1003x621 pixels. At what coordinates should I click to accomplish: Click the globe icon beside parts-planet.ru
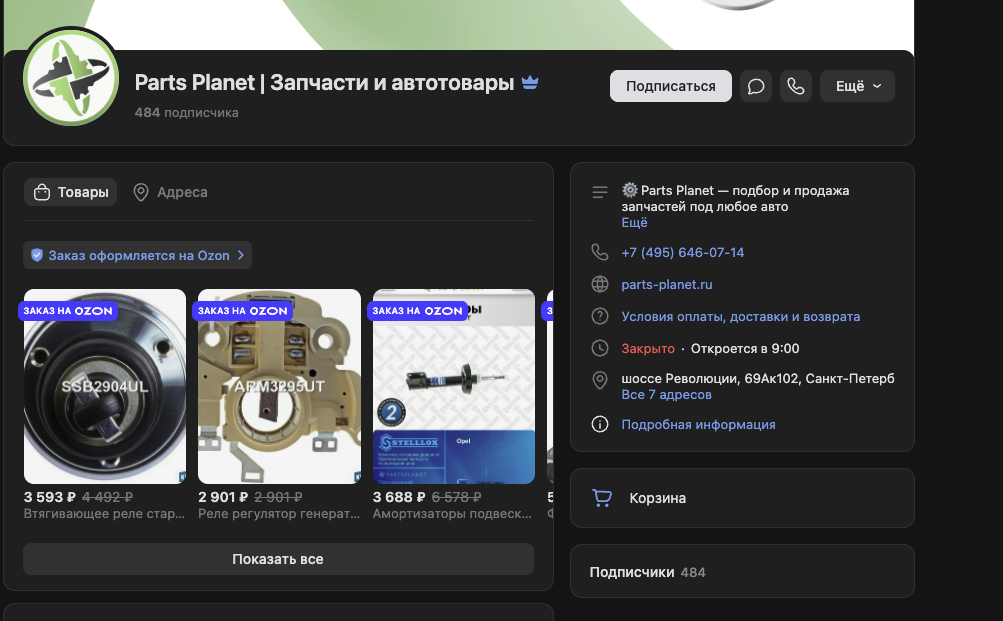[x=599, y=284]
